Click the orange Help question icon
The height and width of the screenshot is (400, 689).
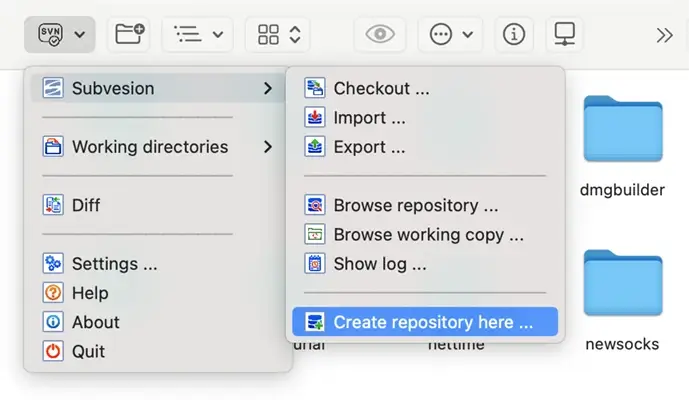point(53,293)
